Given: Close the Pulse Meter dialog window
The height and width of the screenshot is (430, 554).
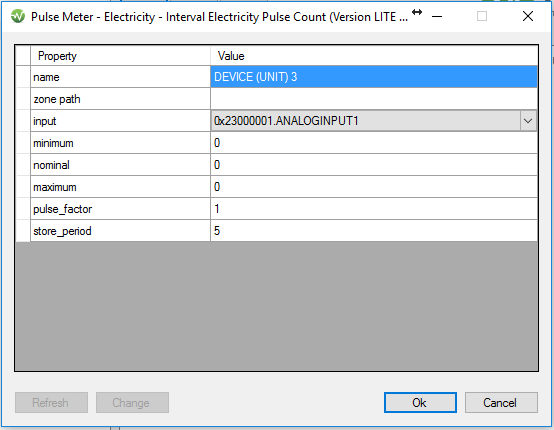Looking at the screenshot, I should click(528, 16).
